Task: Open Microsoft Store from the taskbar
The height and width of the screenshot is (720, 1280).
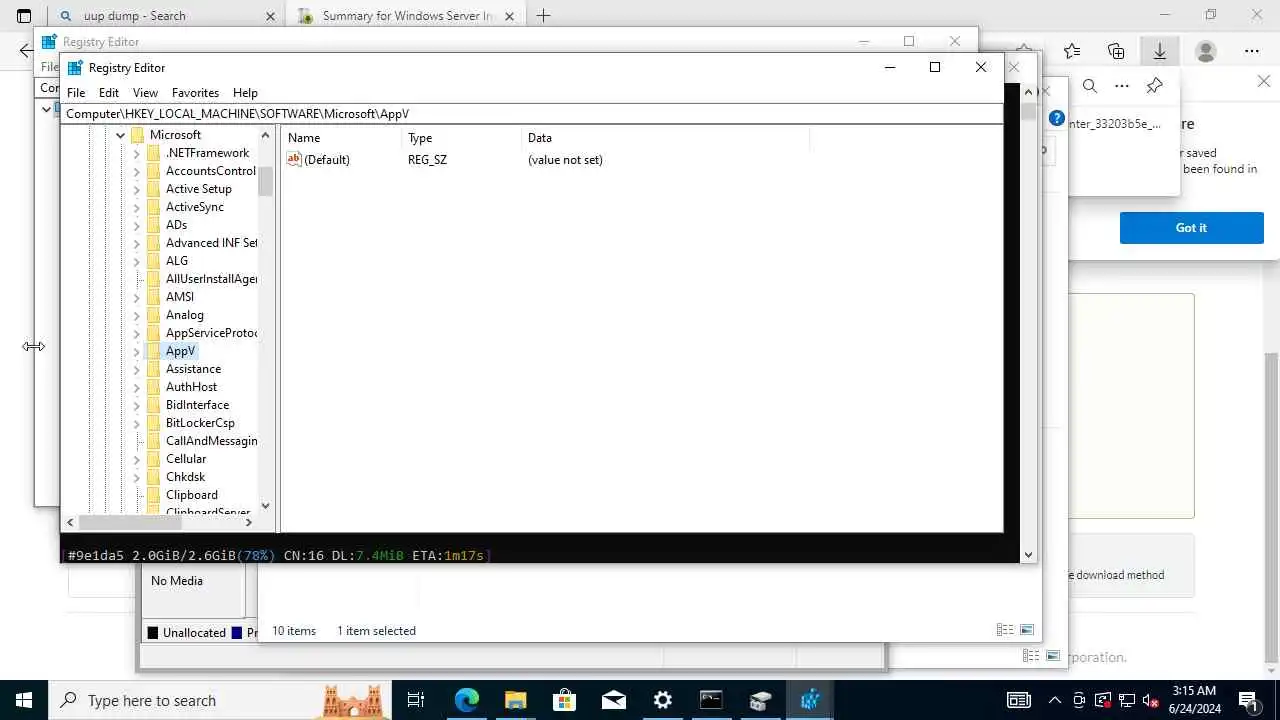Action: (564, 700)
